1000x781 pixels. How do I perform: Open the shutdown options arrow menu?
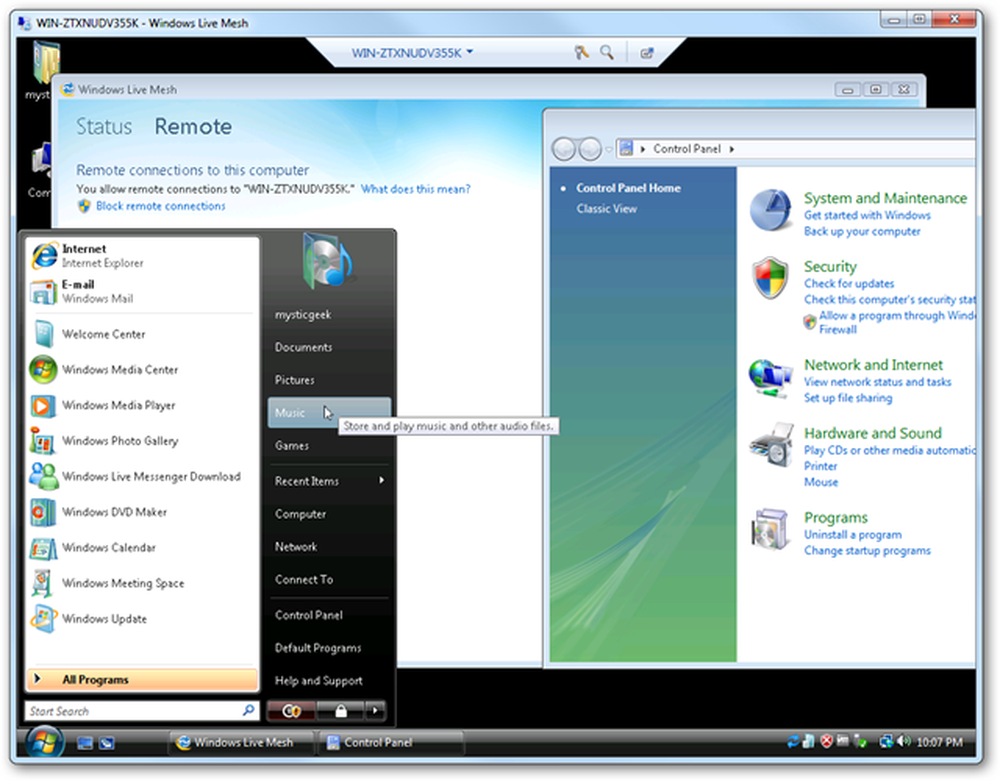coord(375,711)
